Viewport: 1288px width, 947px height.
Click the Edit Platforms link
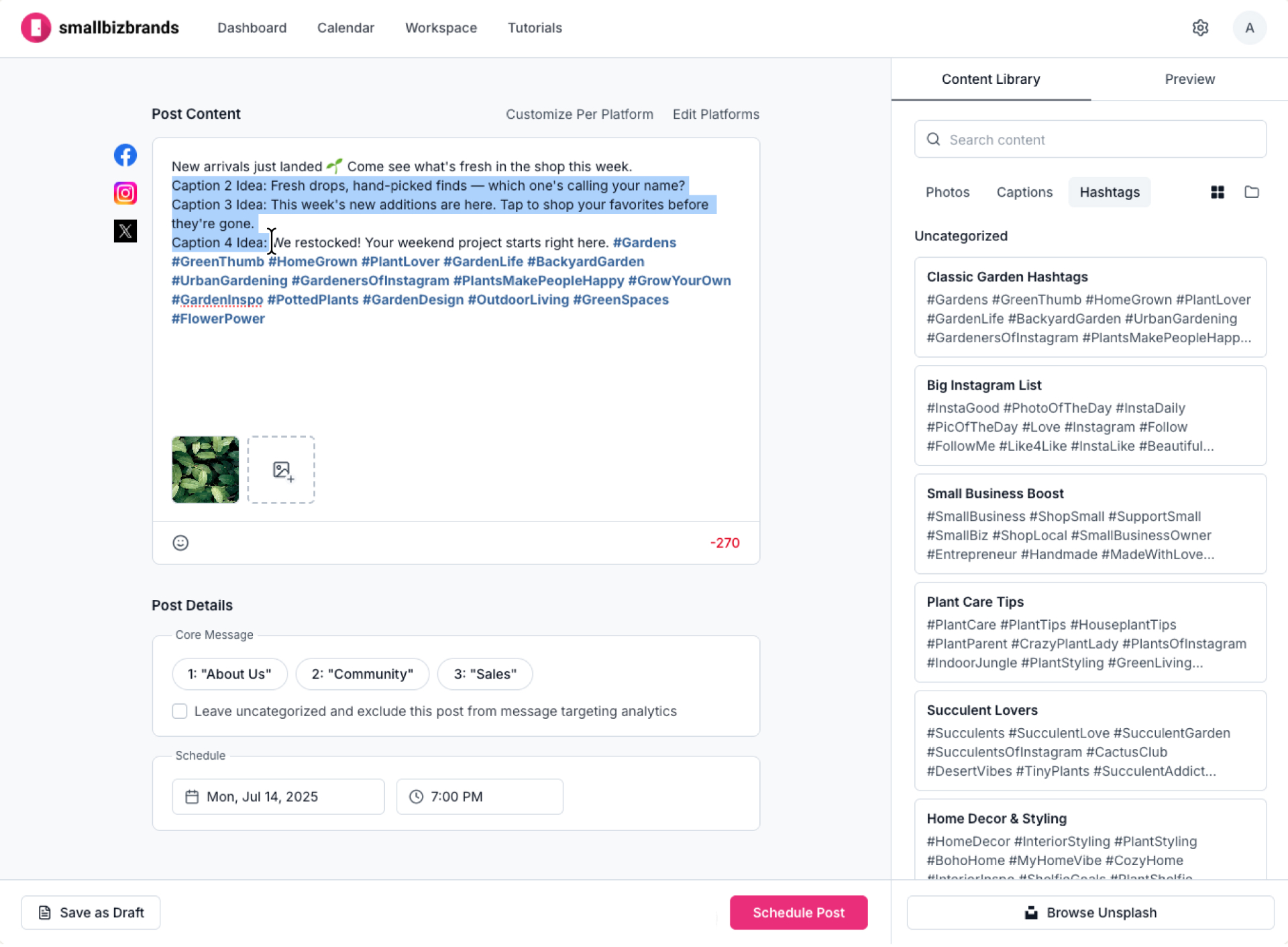click(x=716, y=114)
